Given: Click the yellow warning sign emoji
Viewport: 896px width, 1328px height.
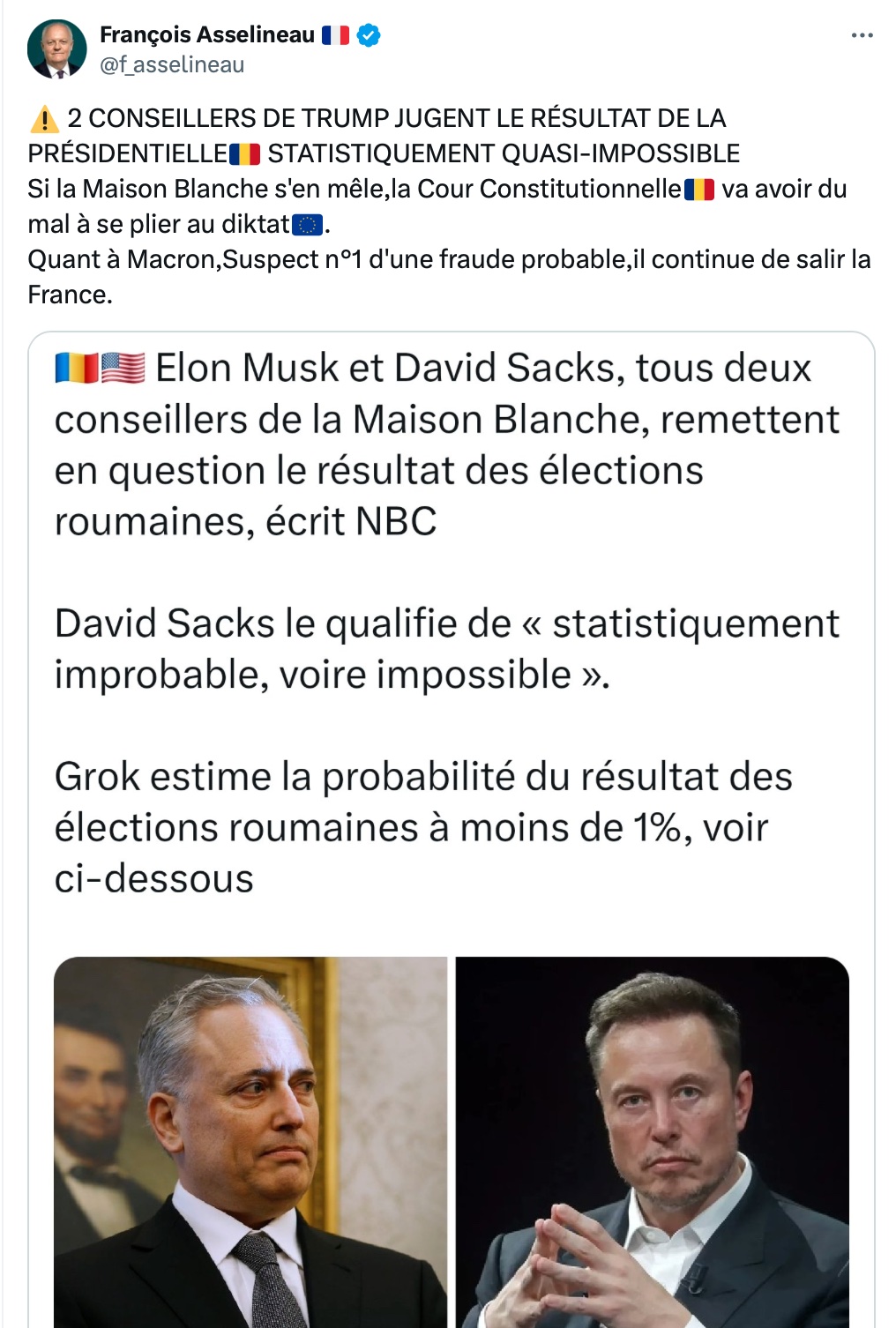Looking at the screenshot, I should coord(44,118).
